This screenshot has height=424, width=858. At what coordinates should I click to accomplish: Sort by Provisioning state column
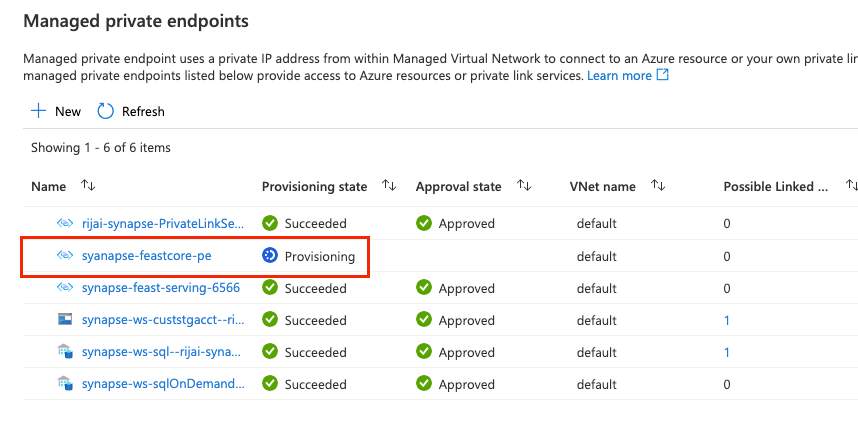coord(389,186)
